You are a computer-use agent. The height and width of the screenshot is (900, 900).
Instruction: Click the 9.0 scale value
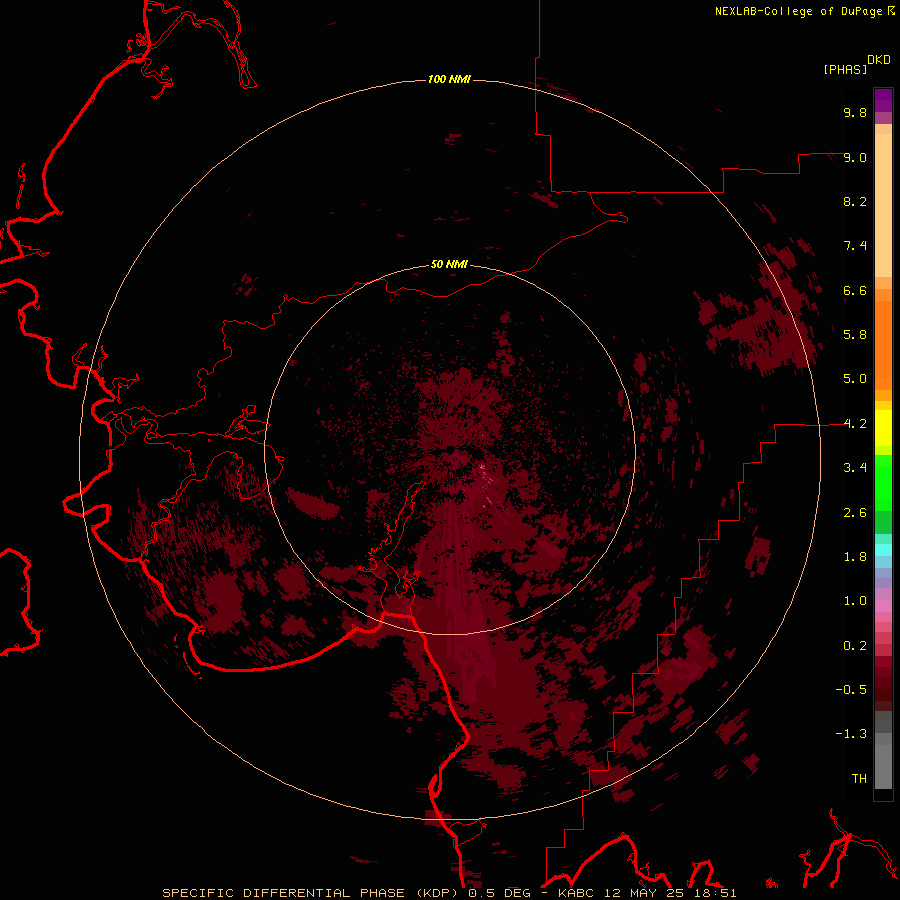(x=855, y=157)
